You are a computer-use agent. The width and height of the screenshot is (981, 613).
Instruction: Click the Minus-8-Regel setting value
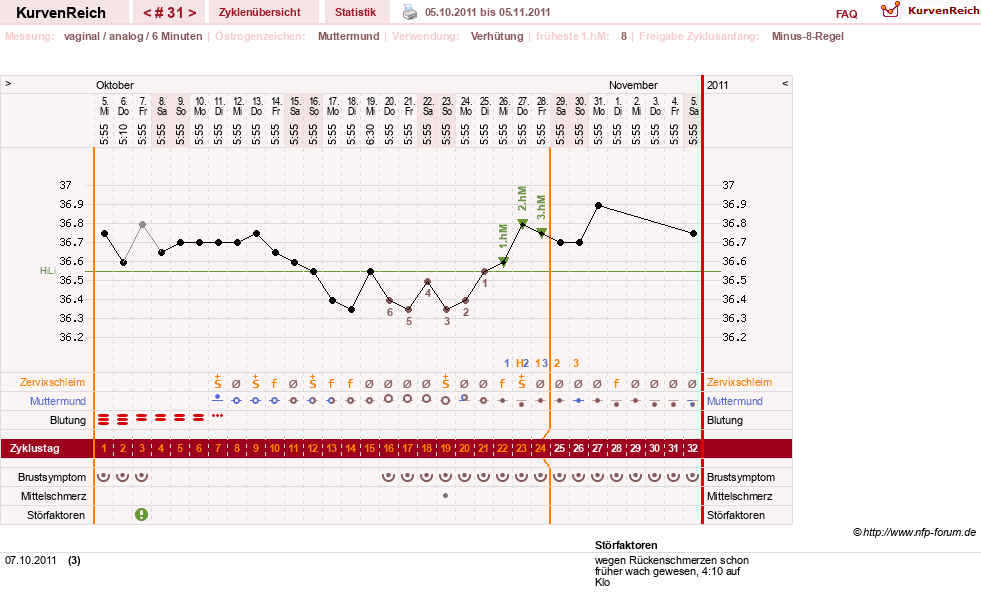click(808, 36)
